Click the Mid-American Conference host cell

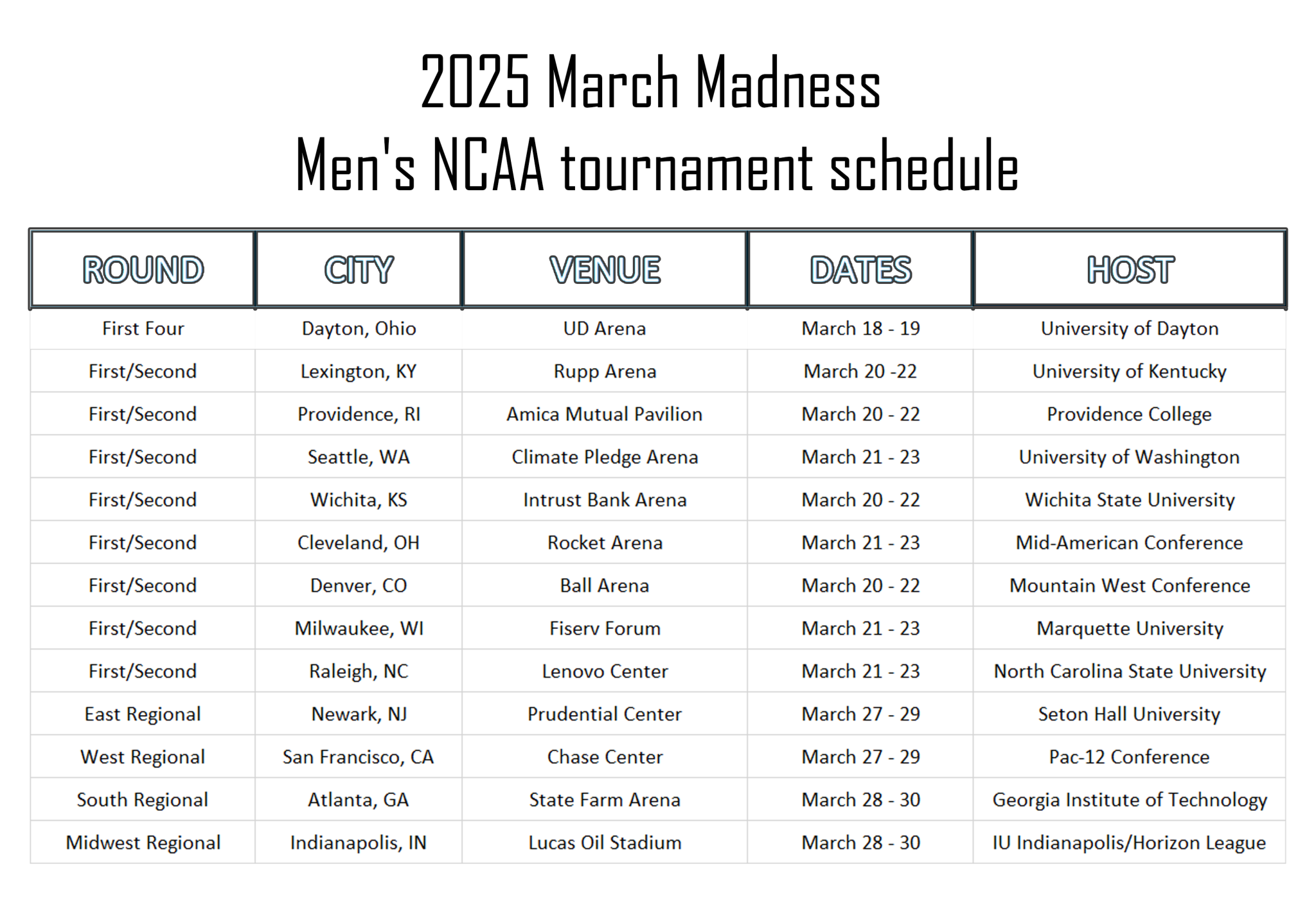tap(1130, 543)
